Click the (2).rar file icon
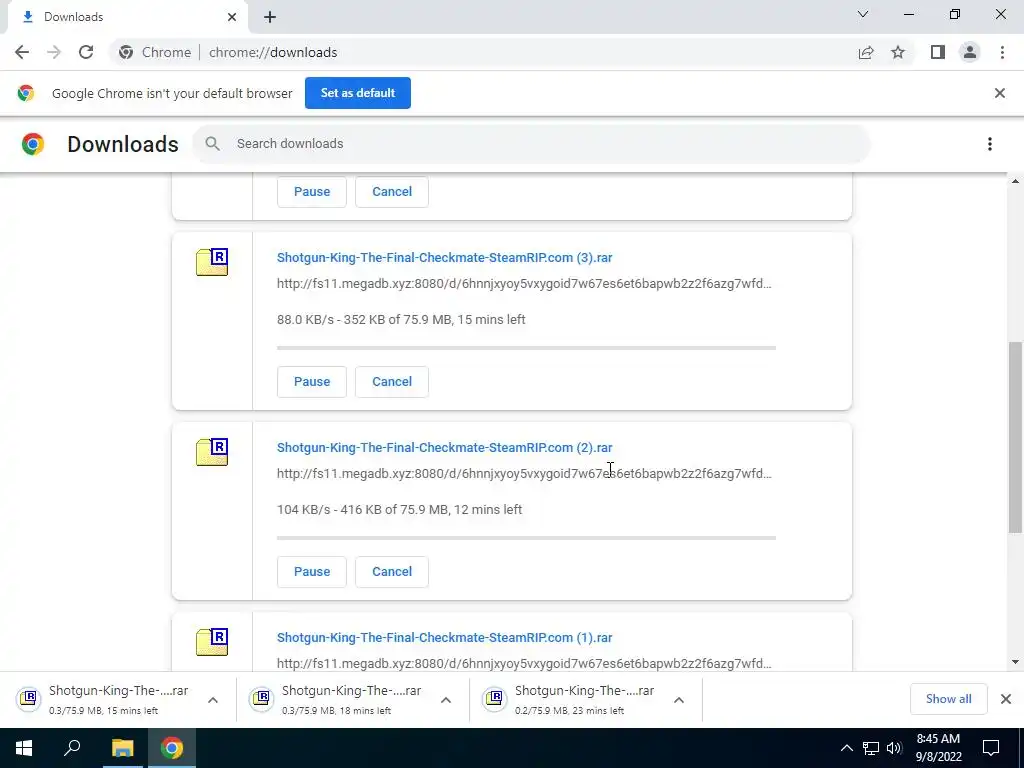The width and height of the screenshot is (1024, 768). click(x=212, y=452)
